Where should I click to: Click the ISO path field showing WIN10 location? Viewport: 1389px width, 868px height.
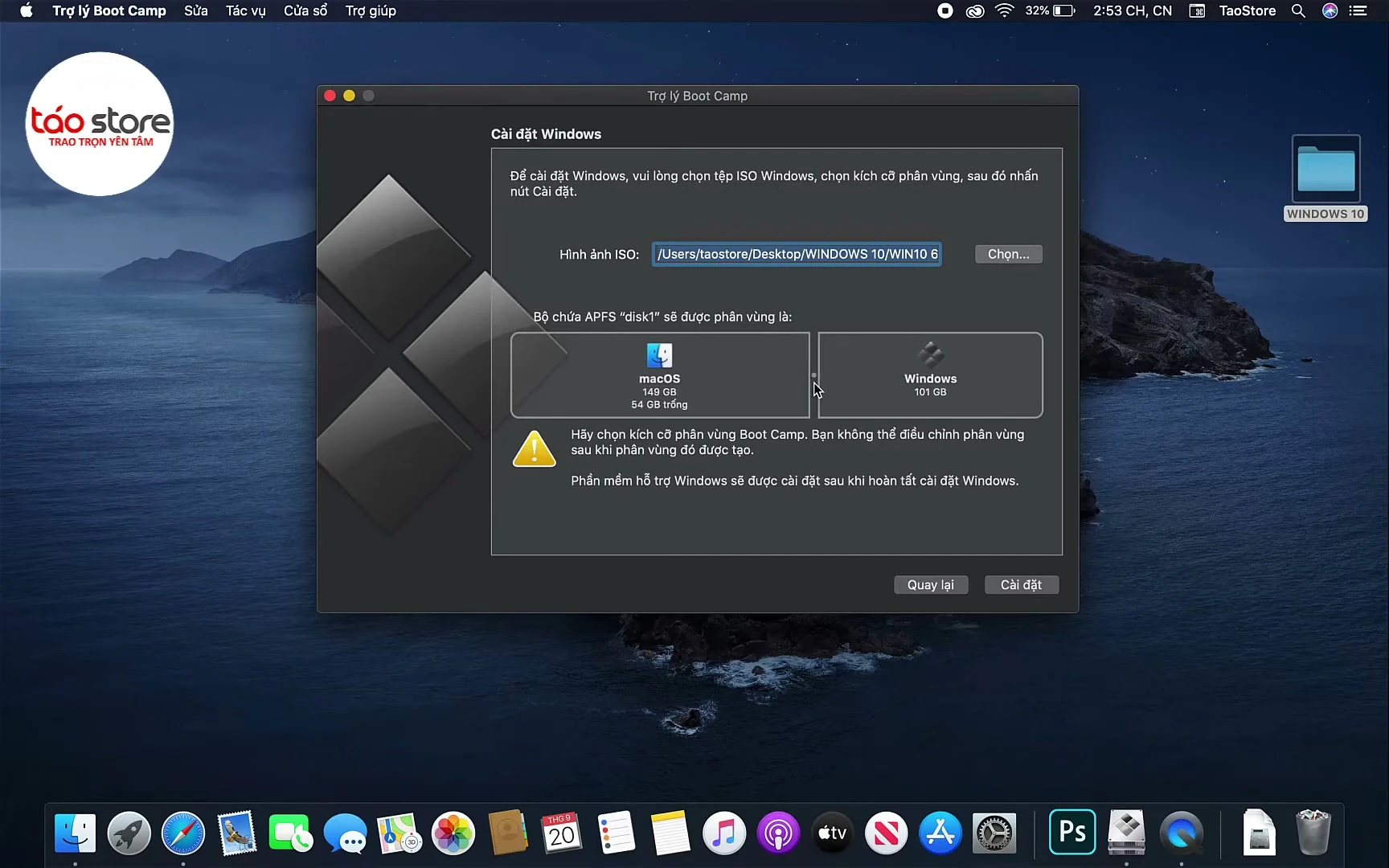coord(797,253)
